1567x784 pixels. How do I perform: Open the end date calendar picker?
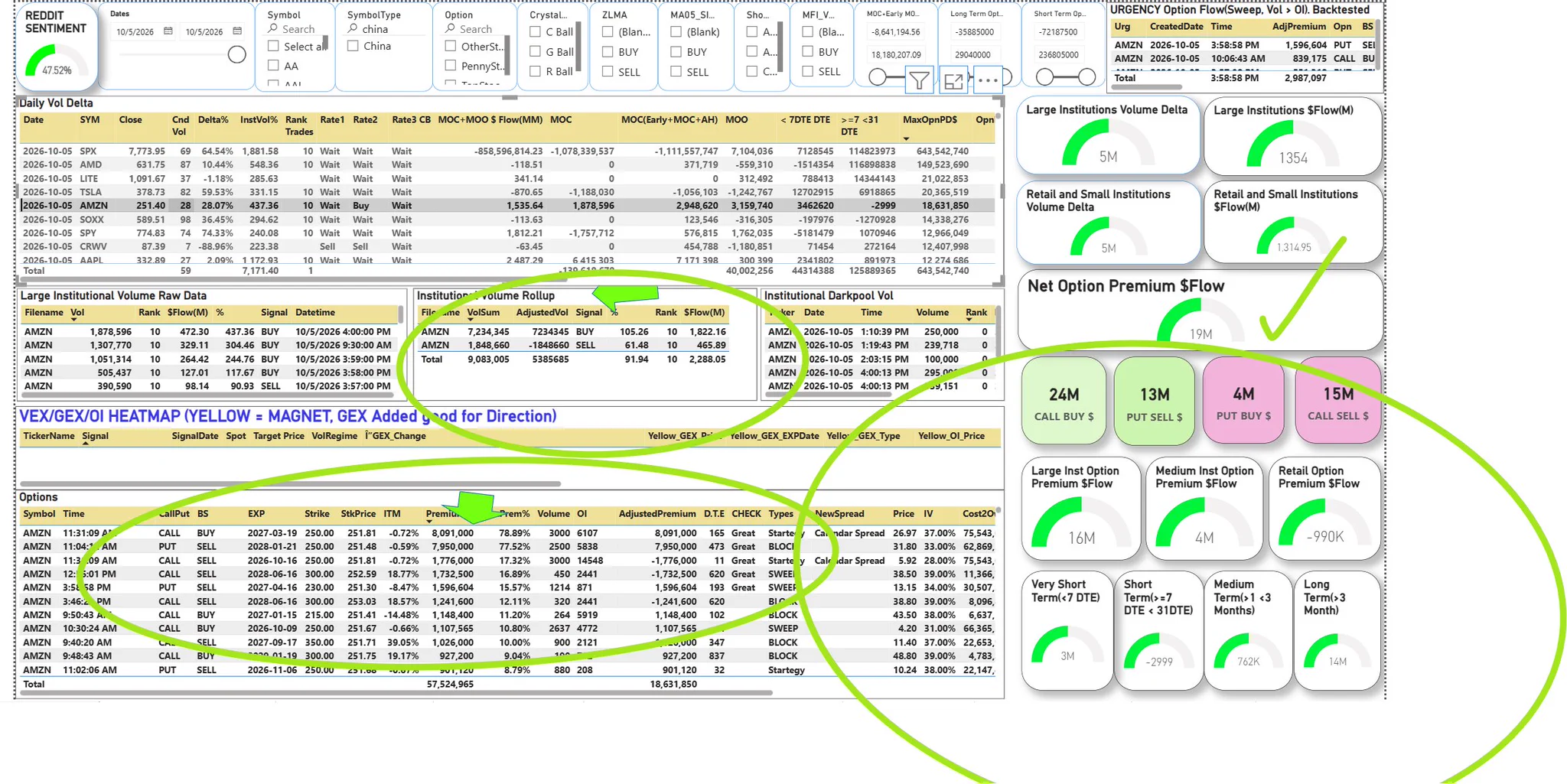tap(237, 31)
